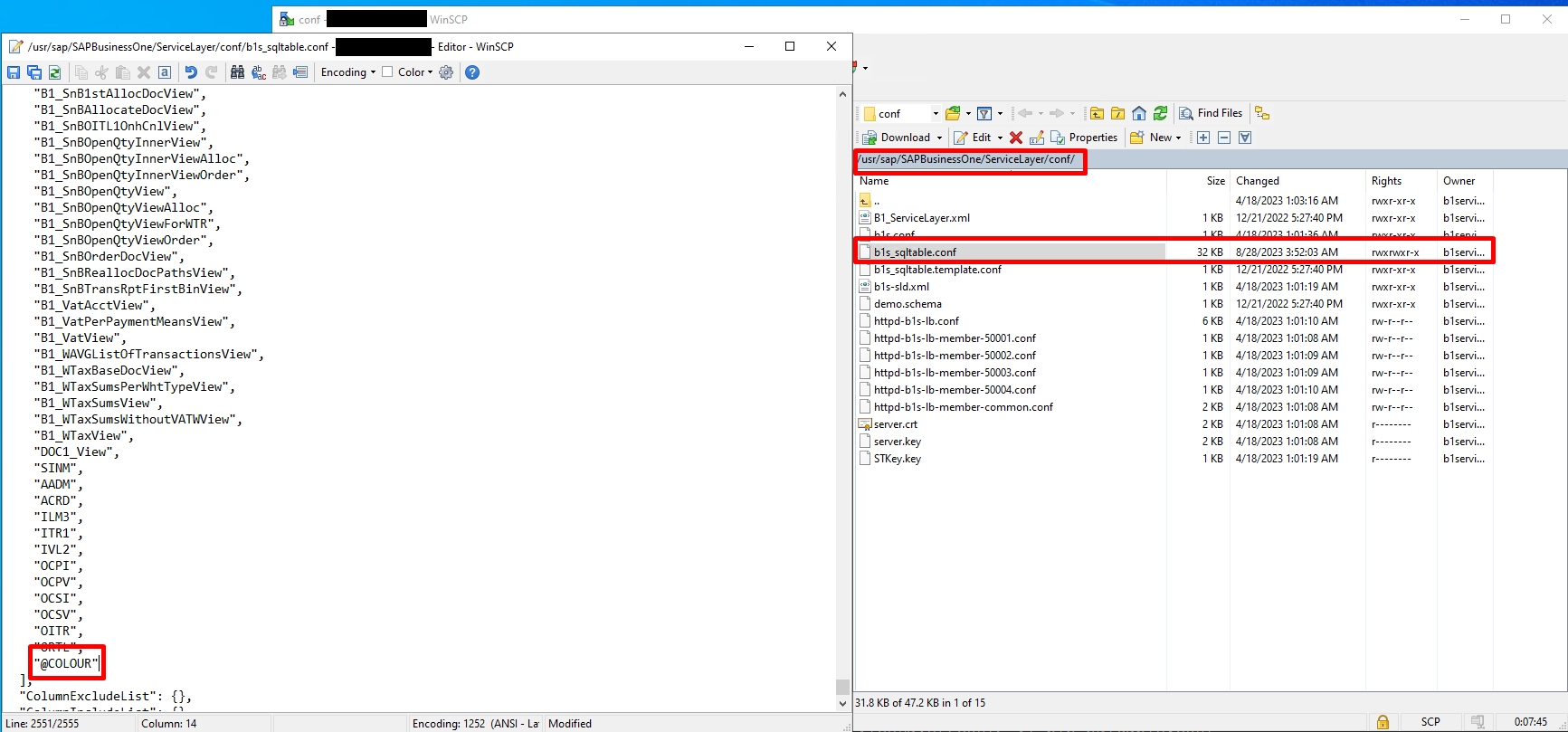Select server.crt file

[x=895, y=424]
